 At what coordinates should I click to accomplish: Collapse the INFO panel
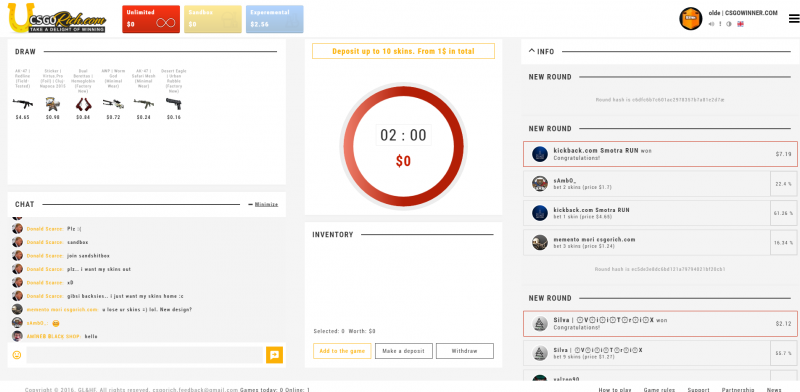click(x=541, y=51)
